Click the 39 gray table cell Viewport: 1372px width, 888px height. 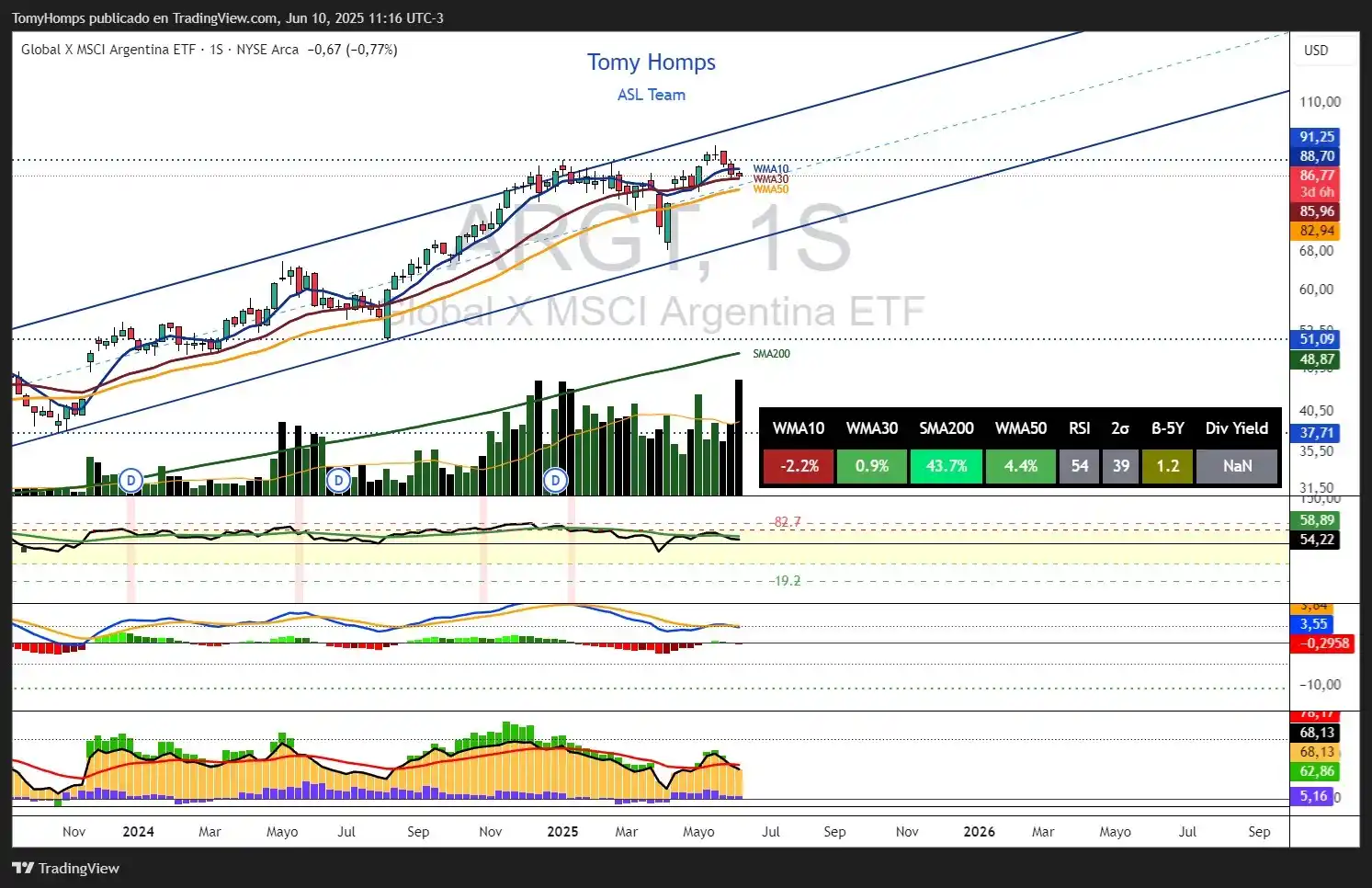click(1121, 466)
